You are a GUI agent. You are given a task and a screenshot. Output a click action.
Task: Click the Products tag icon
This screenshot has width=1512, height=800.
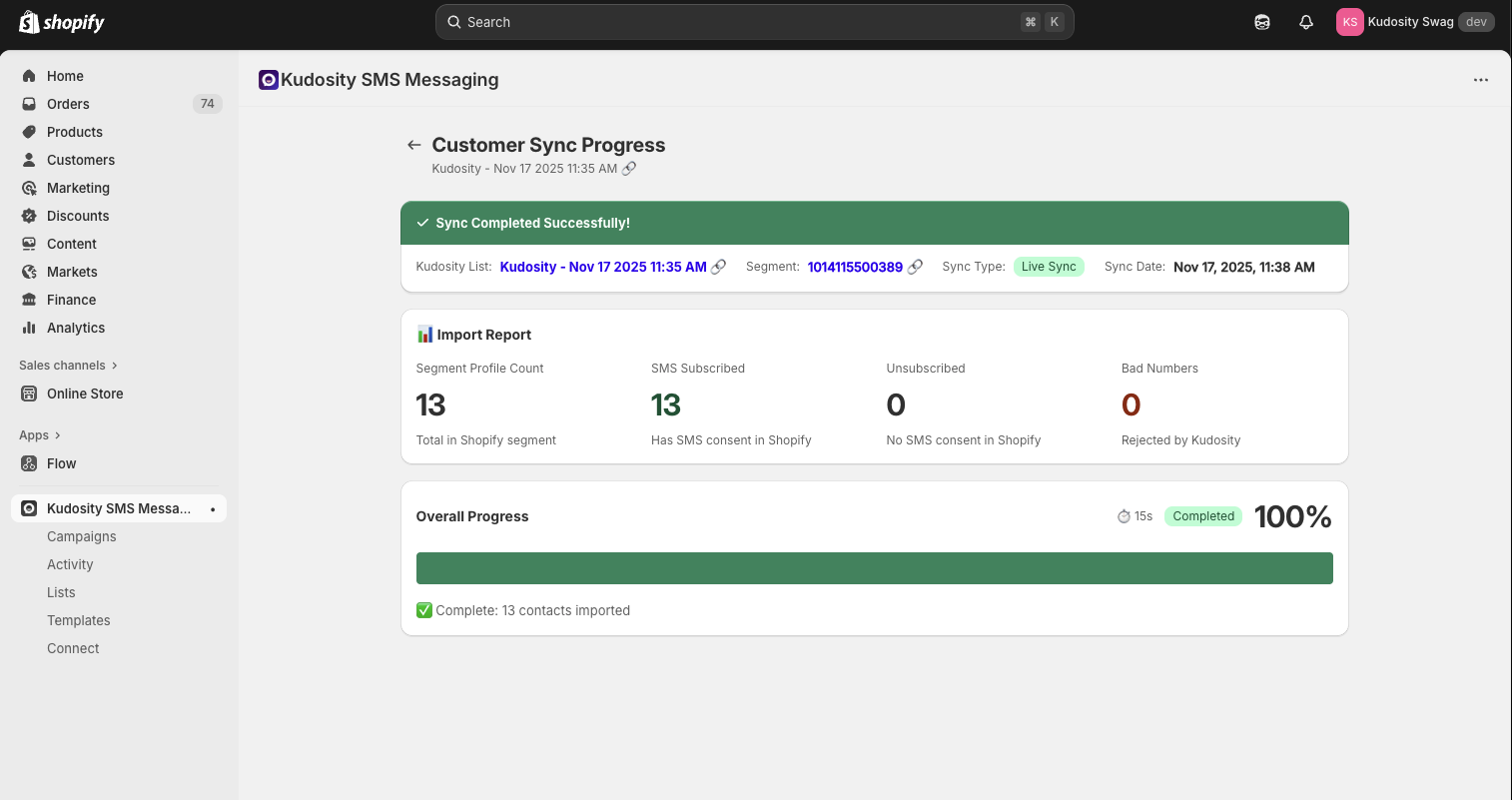point(29,132)
